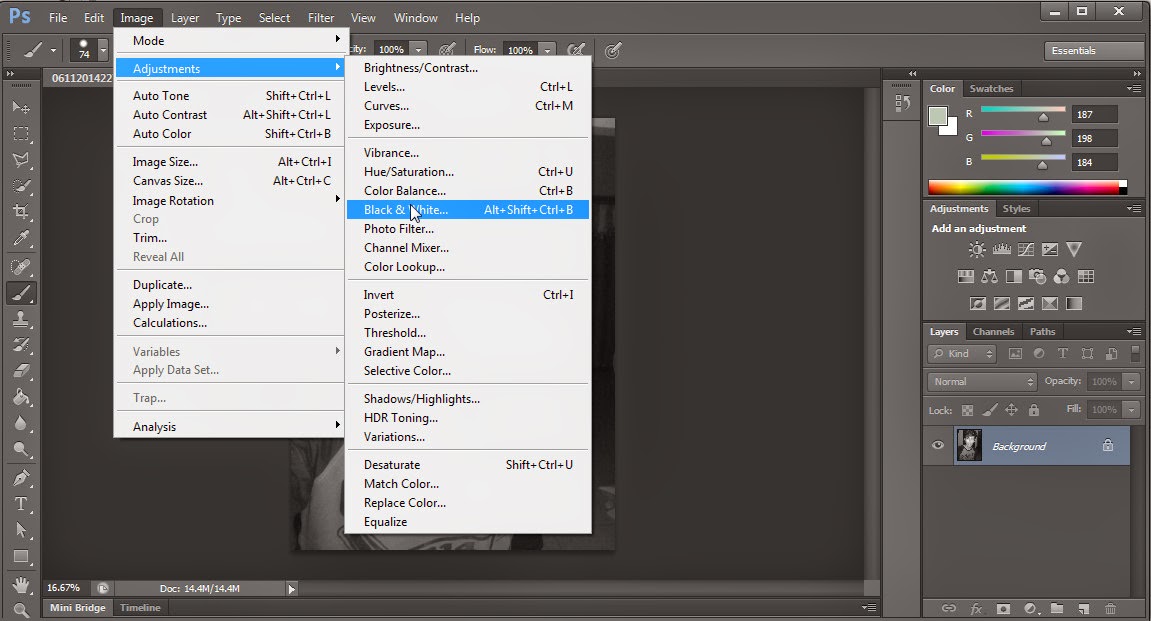
Task: Toggle lock position icon
Action: (x=1012, y=410)
